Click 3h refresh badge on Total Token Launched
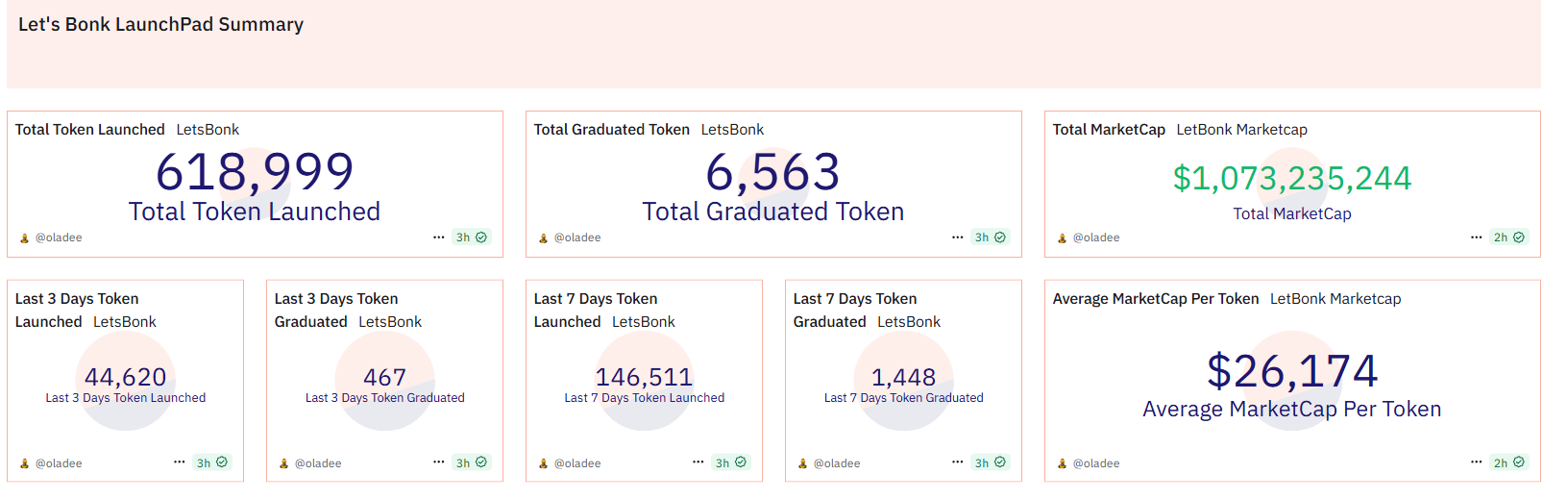This screenshot has height=499, width=1568. coord(472,237)
